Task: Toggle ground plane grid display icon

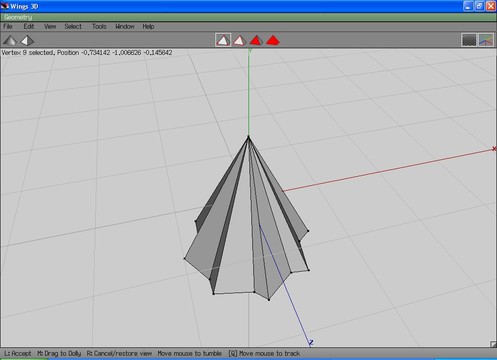Action: (x=469, y=40)
